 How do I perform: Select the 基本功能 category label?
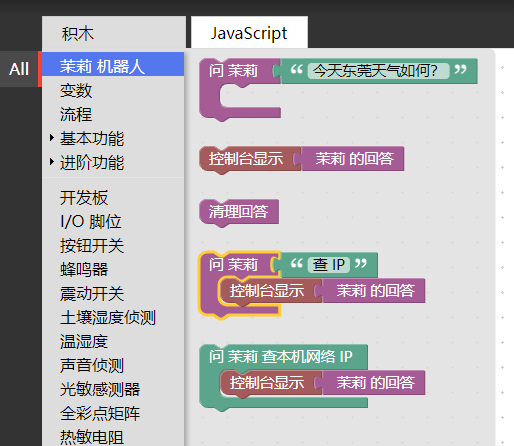[92, 138]
